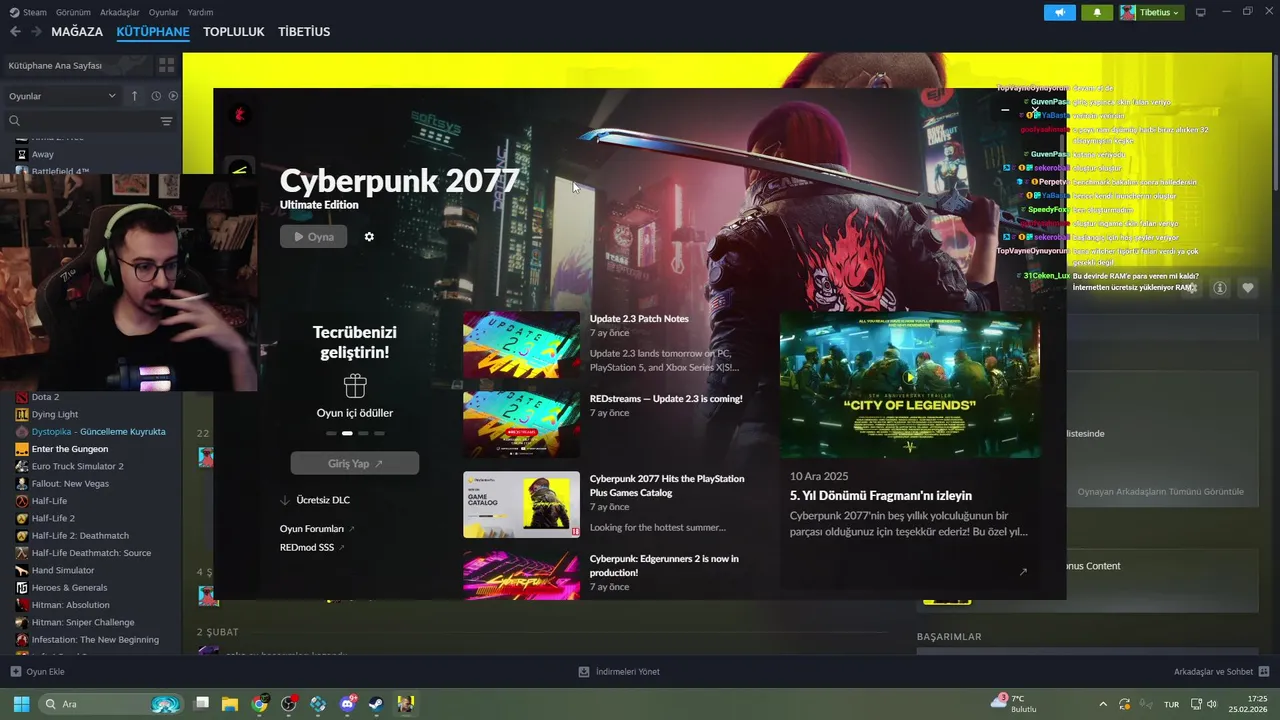Add to favorites with the heart icon
This screenshot has width=1280, height=720.
coord(1248,288)
